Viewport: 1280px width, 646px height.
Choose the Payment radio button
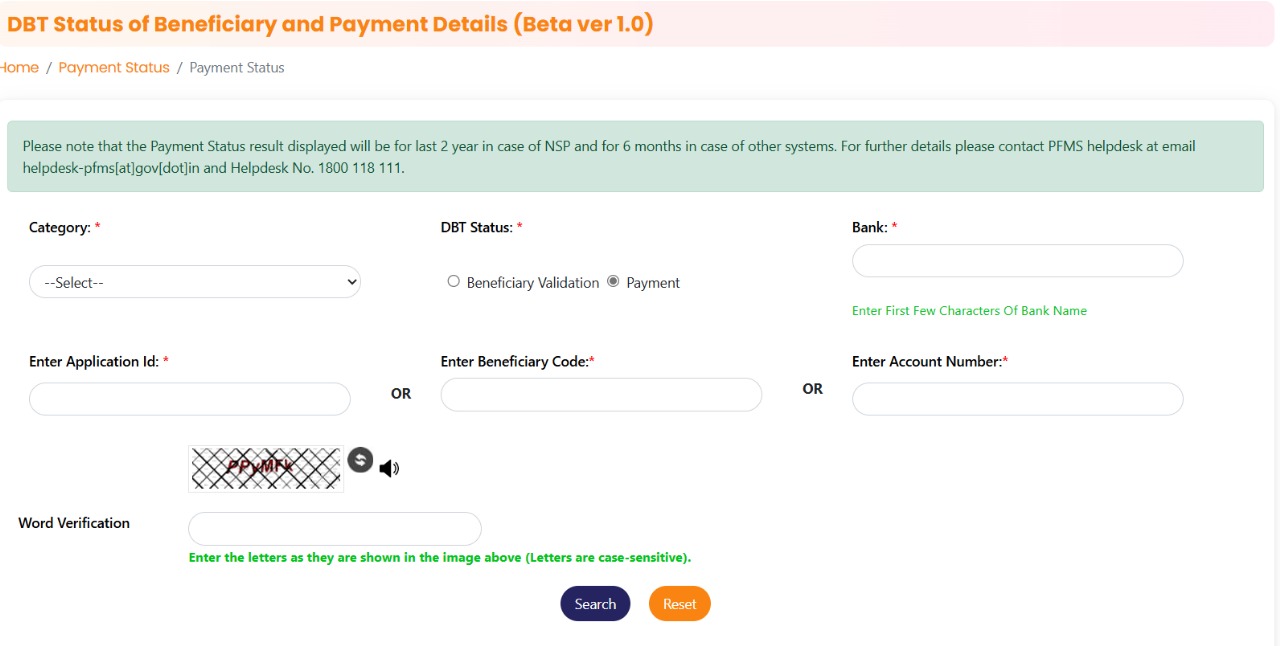point(613,282)
